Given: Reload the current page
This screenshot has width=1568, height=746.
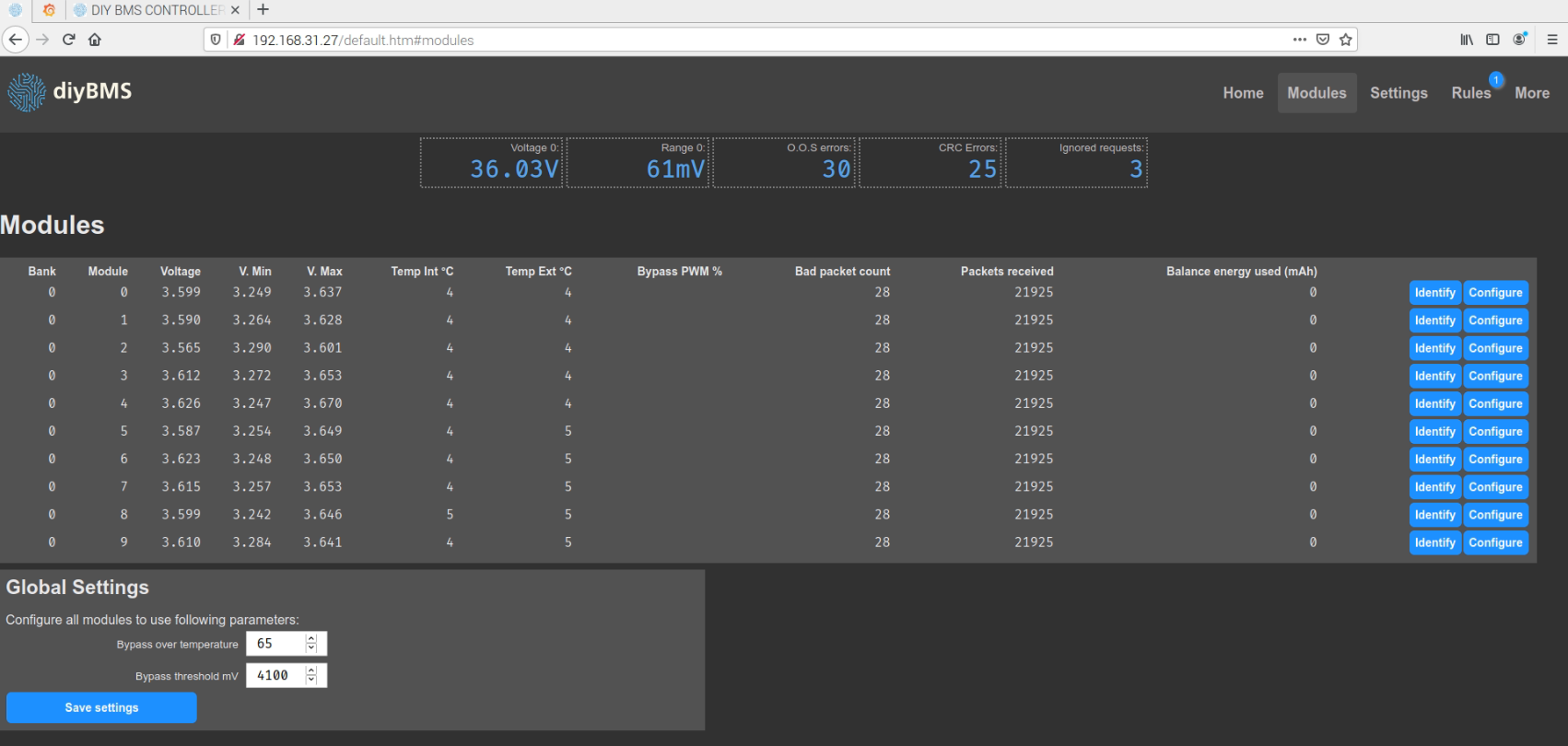Looking at the screenshot, I should [68, 40].
